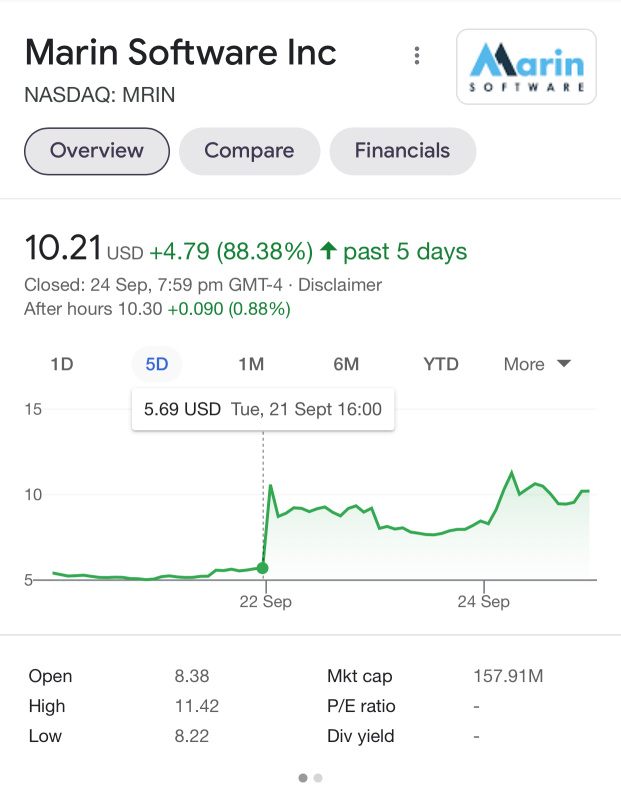Open the Financials tab
621x794 pixels.
pyautogui.click(x=402, y=151)
